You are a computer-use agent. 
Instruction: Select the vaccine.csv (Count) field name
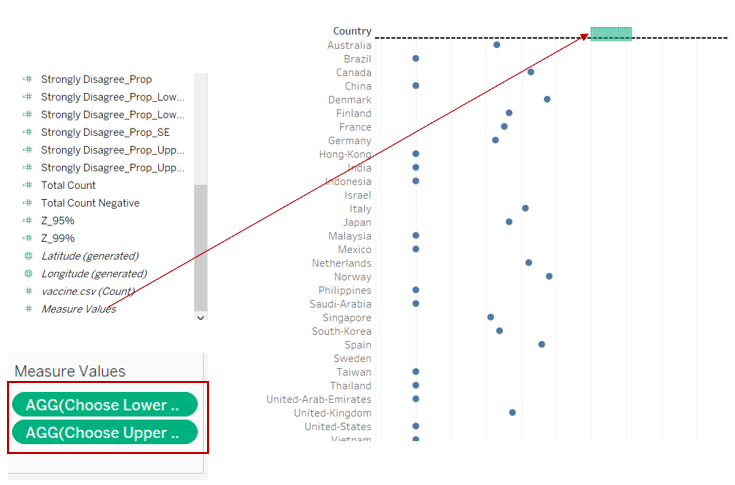[87, 291]
